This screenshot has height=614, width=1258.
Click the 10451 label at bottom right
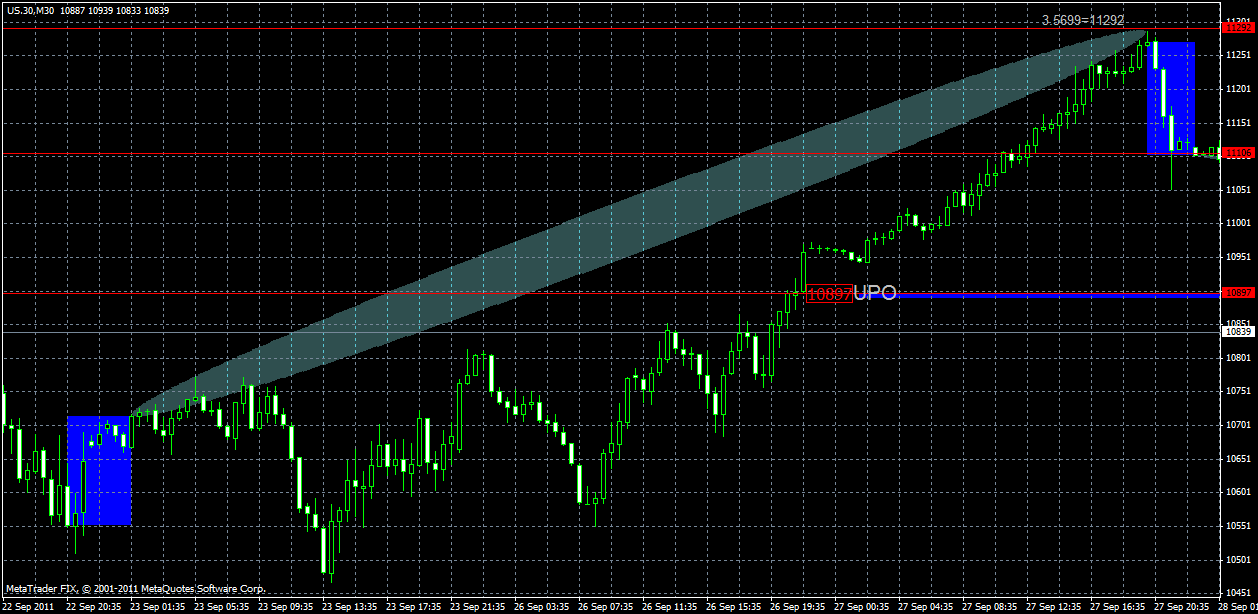(x=1240, y=594)
